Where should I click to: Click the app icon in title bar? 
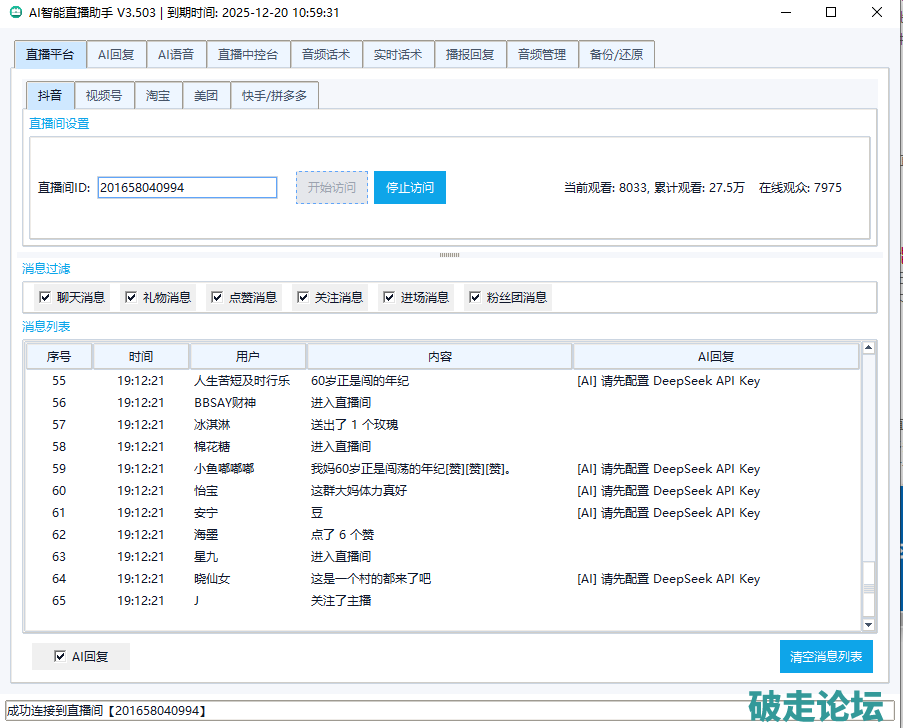click(16, 13)
